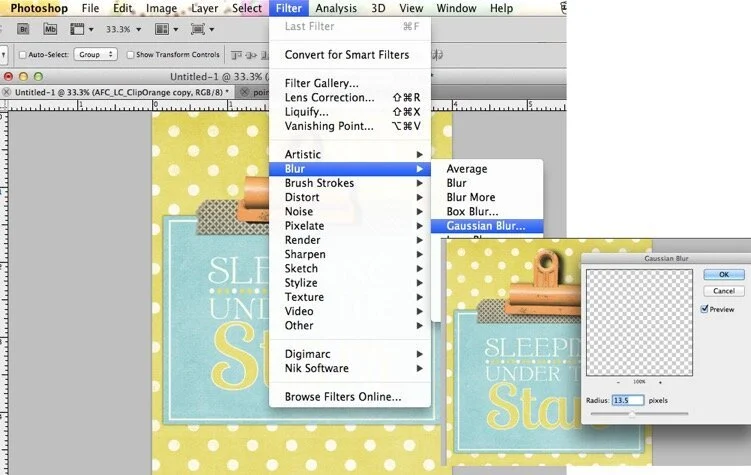This screenshot has height=475, width=751.
Task: Select the second document tab
Action: (254, 92)
